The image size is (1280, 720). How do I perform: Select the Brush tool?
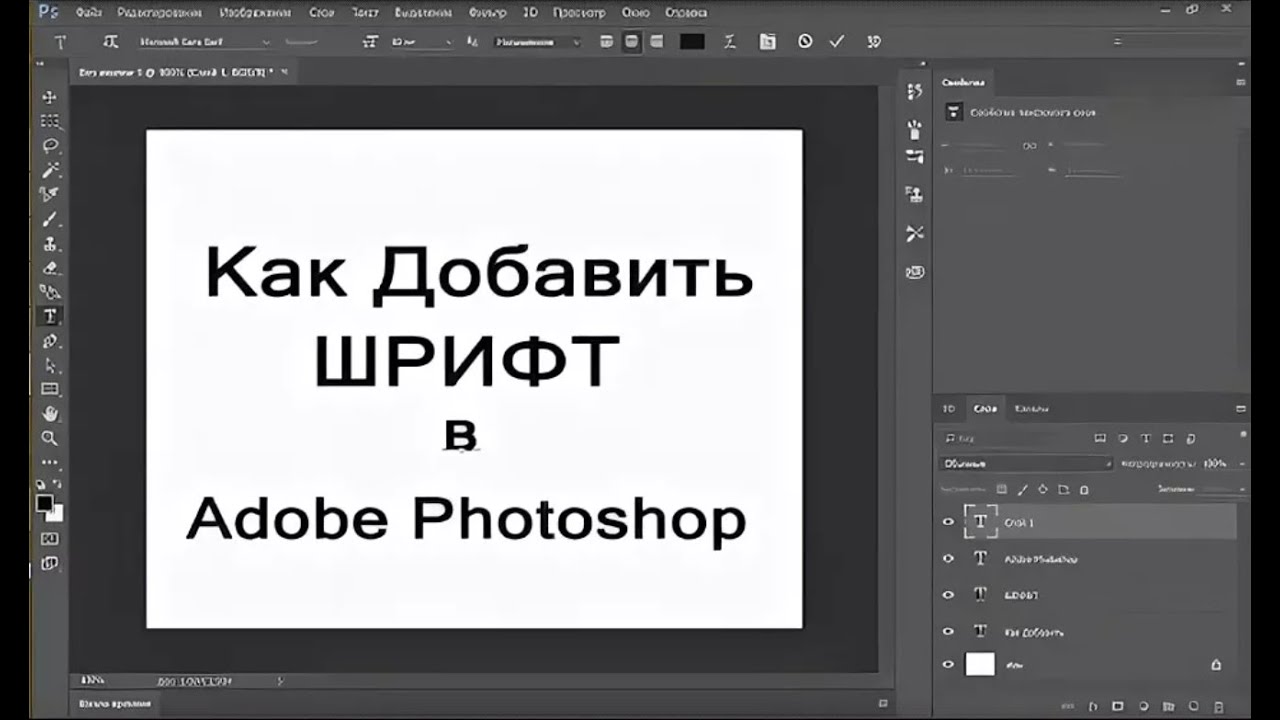point(49,219)
